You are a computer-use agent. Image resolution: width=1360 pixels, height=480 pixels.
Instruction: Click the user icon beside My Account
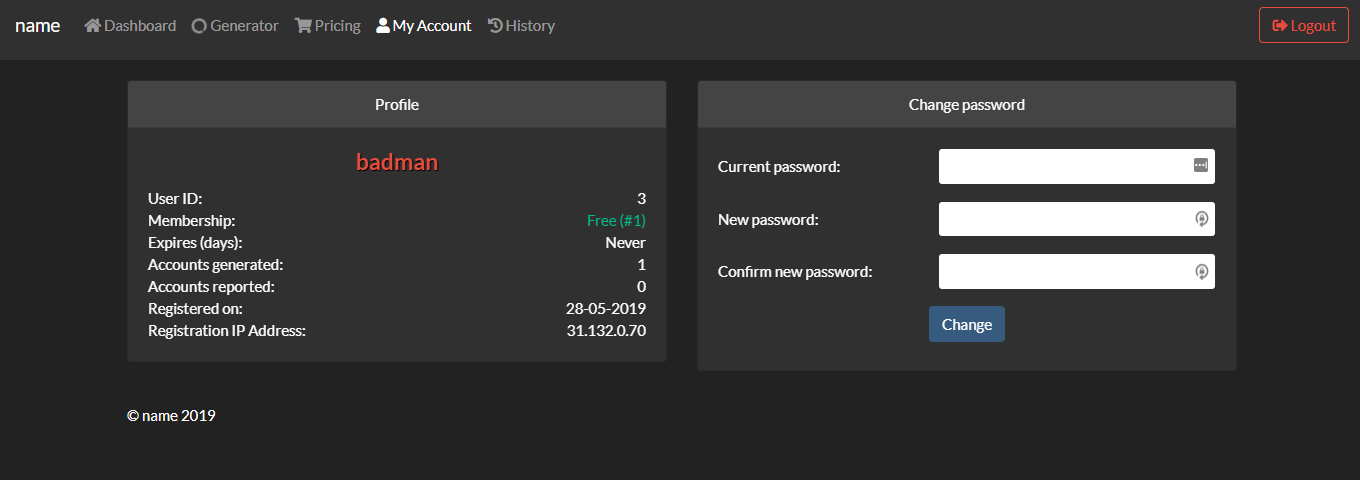click(x=383, y=26)
